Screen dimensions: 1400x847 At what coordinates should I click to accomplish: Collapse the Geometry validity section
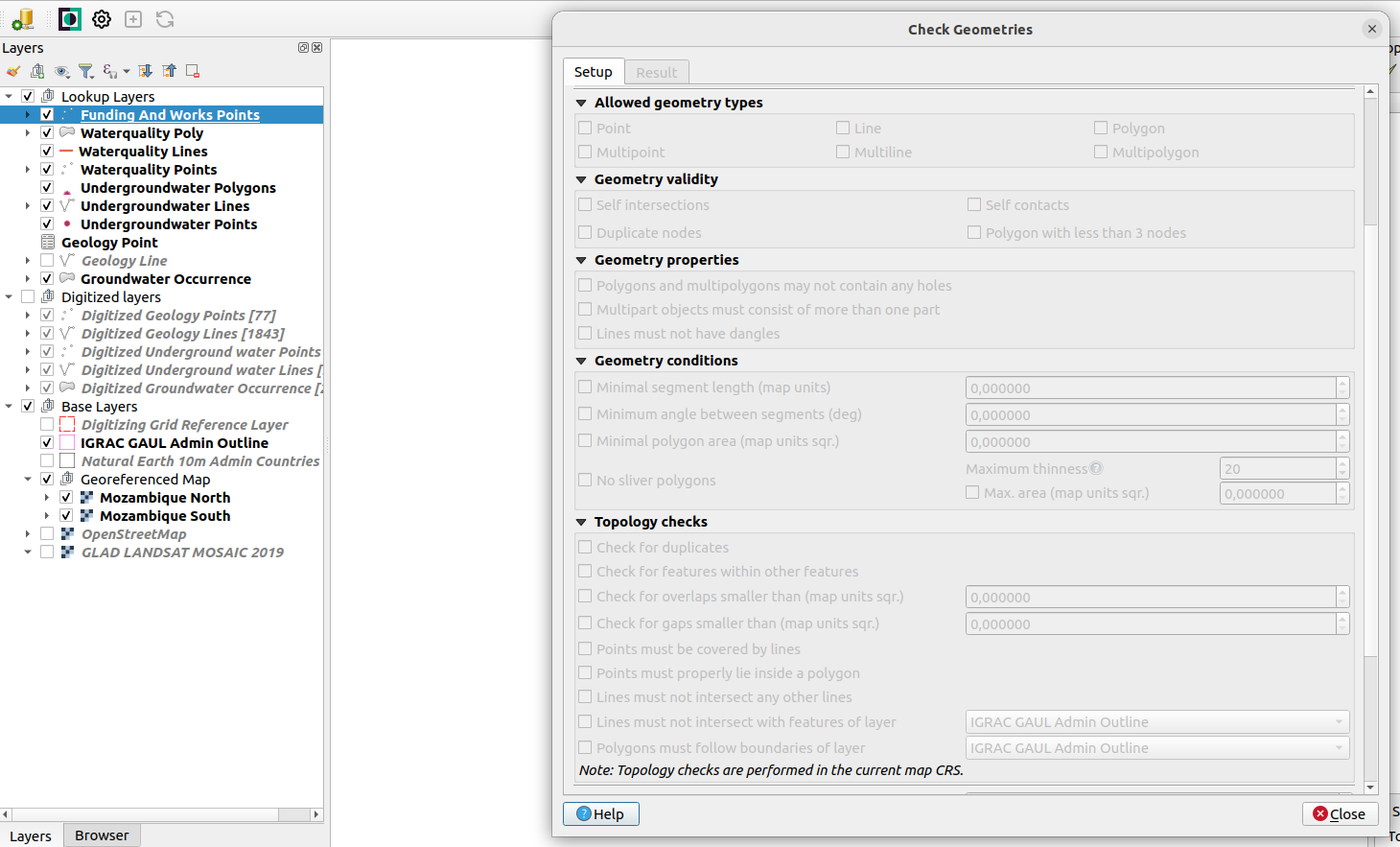(581, 179)
